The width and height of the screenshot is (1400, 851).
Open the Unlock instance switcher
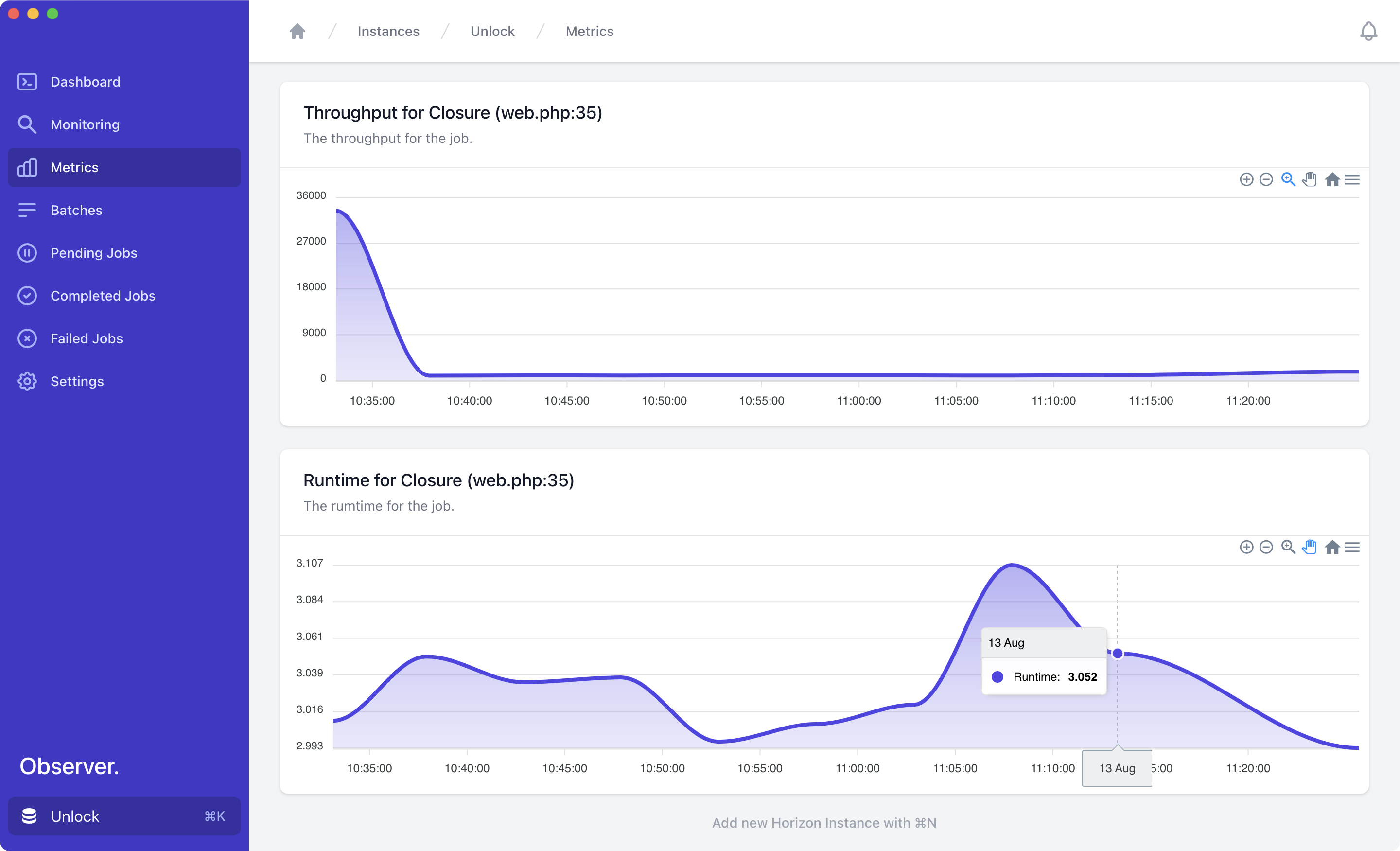(x=124, y=816)
